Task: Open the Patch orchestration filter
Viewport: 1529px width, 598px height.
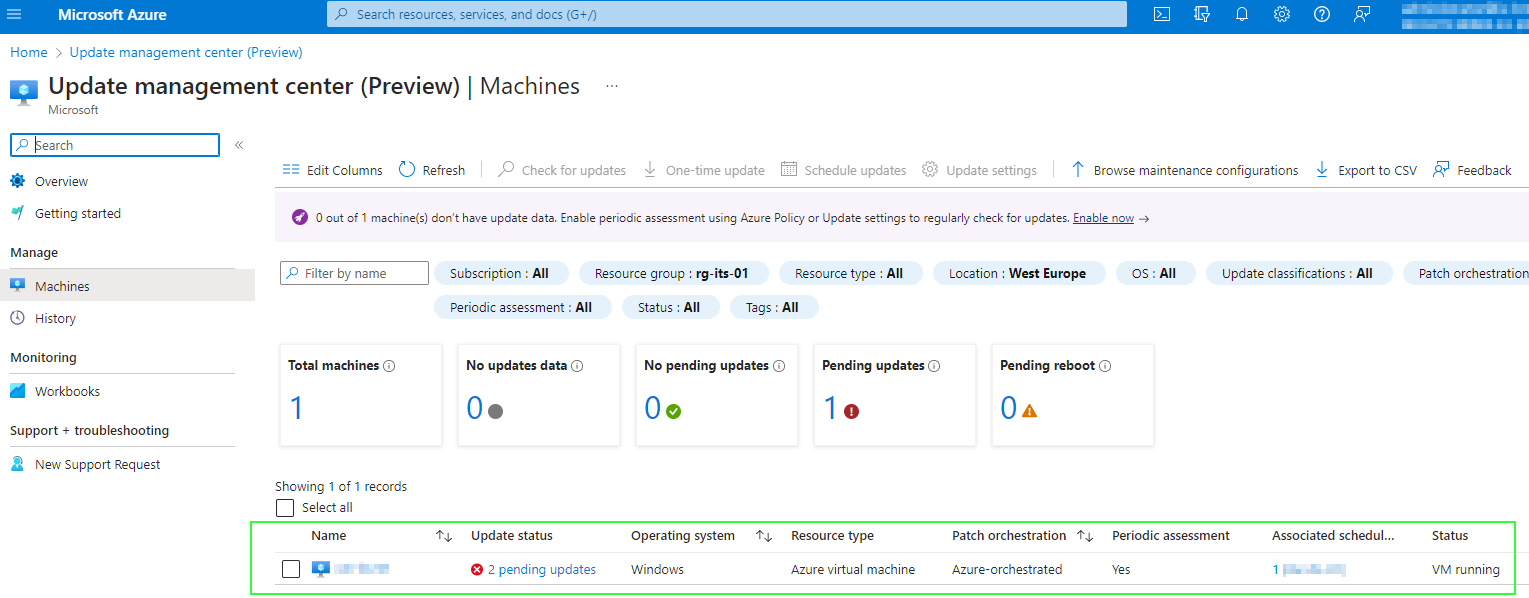Action: coord(1466,273)
